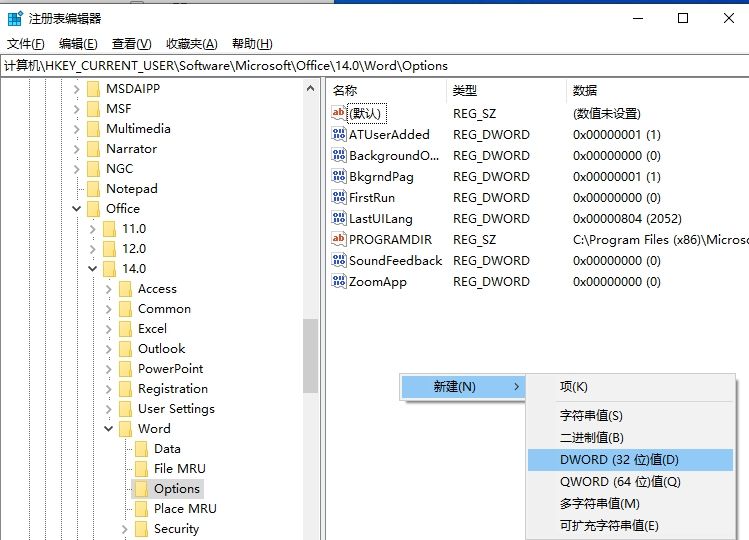Click the Excel folder icon
The height and width of the screenshot is (540, 749).
pyautogui.click(x=126, y=329)
